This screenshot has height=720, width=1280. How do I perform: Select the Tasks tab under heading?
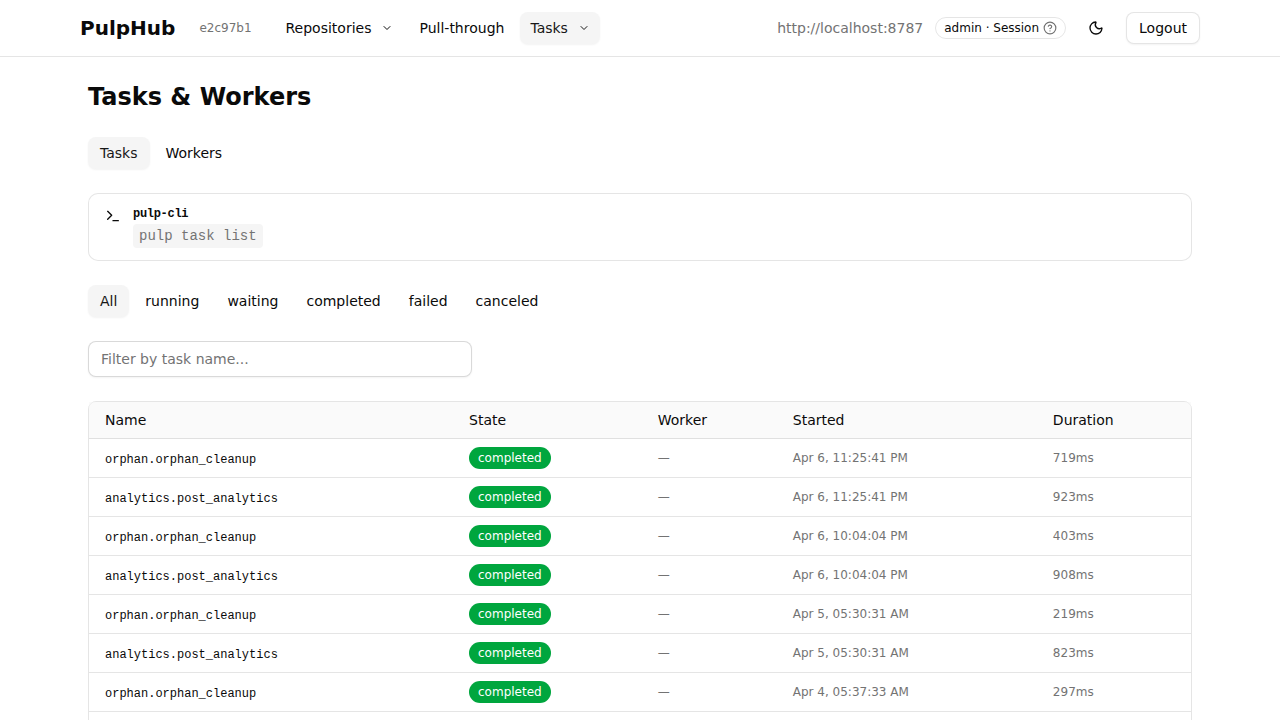coord(119,153)
